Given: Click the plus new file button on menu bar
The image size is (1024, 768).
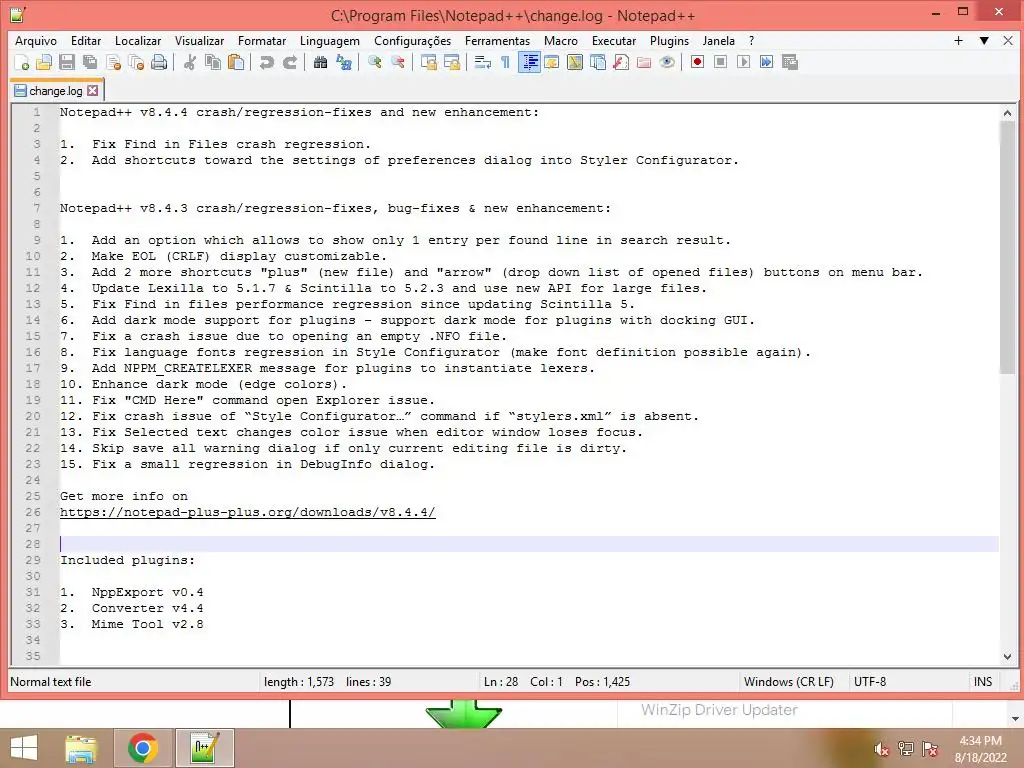Looking at the screenshot, I should 959,40.
